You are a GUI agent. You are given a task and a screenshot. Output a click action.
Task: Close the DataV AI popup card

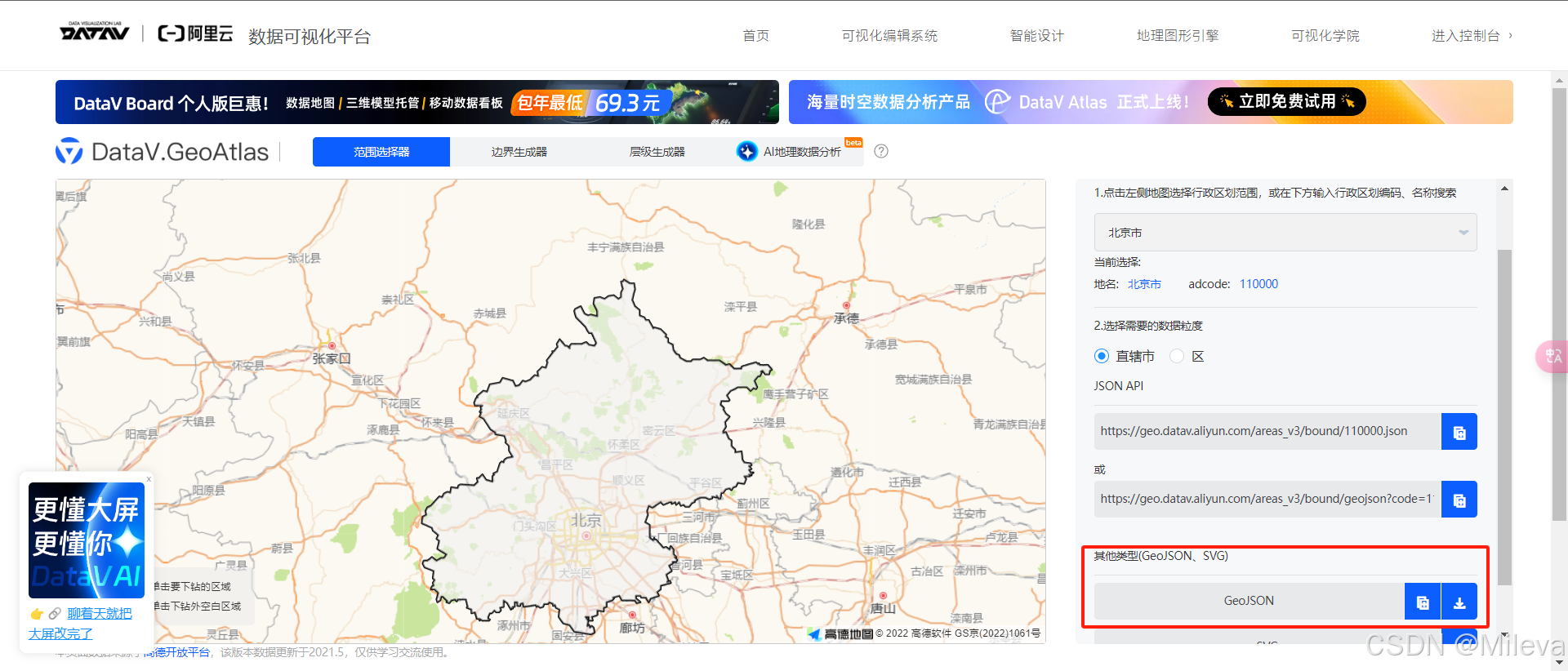[x=149, y=479]
